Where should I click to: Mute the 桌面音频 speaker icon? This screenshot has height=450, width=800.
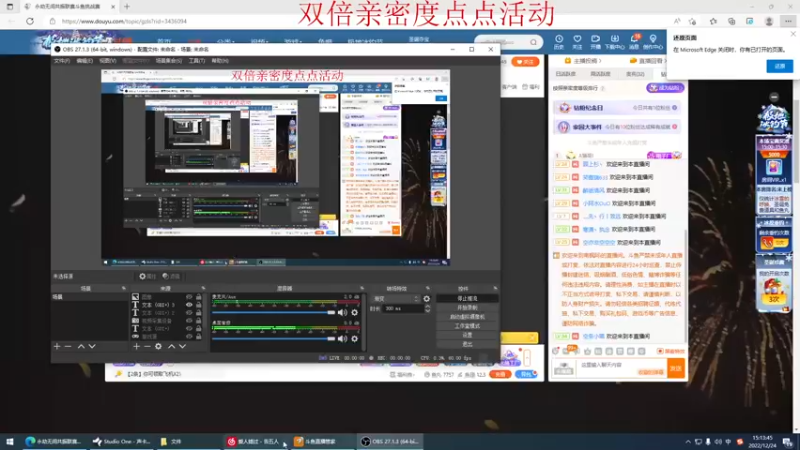342,339
